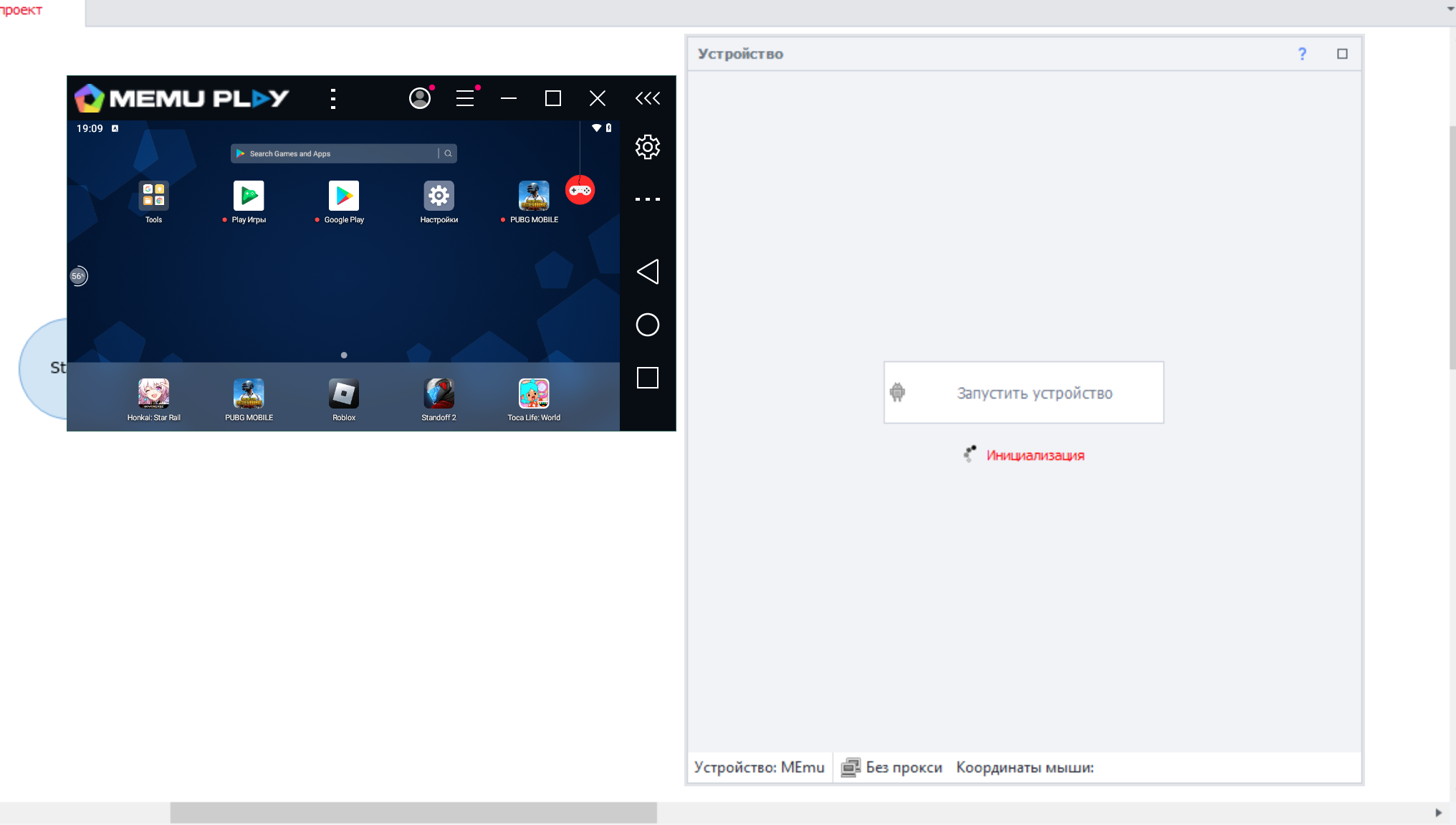Screen dimensions: 1456x825
Task: Launch Roblox from the dock
Action: (x=344, y=394)
